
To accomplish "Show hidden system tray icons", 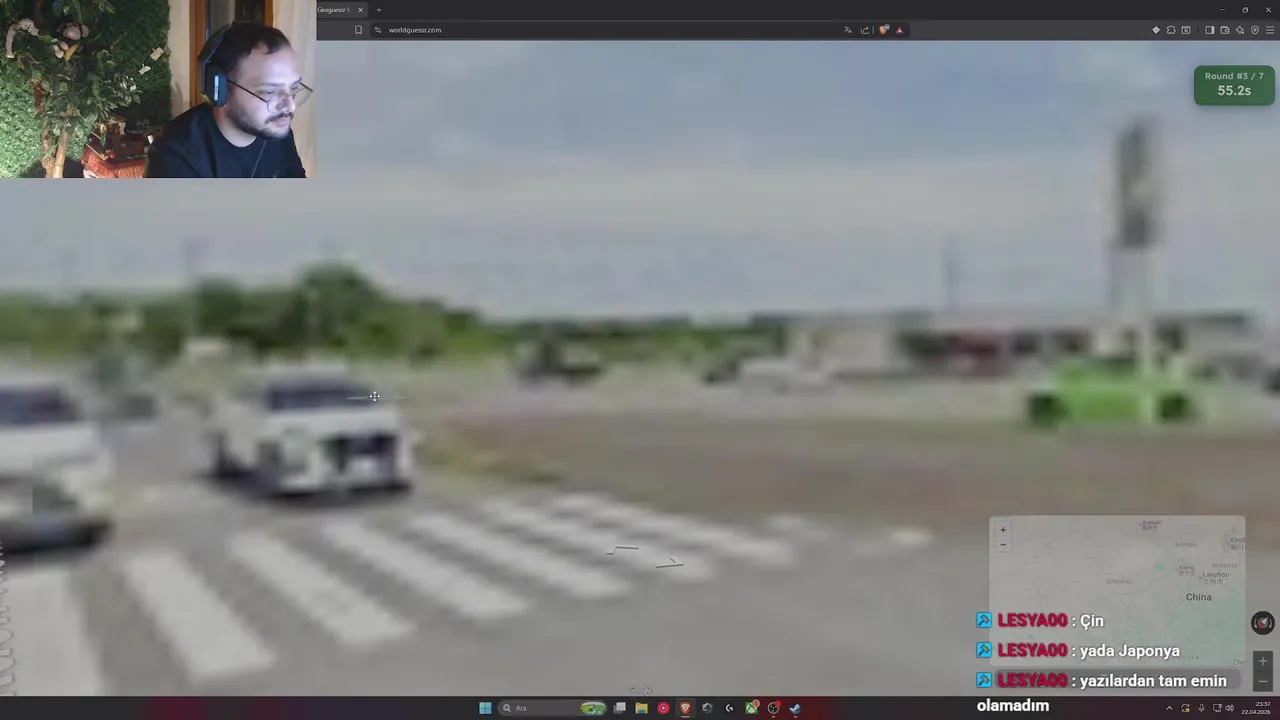I will tap(1169, 708).
